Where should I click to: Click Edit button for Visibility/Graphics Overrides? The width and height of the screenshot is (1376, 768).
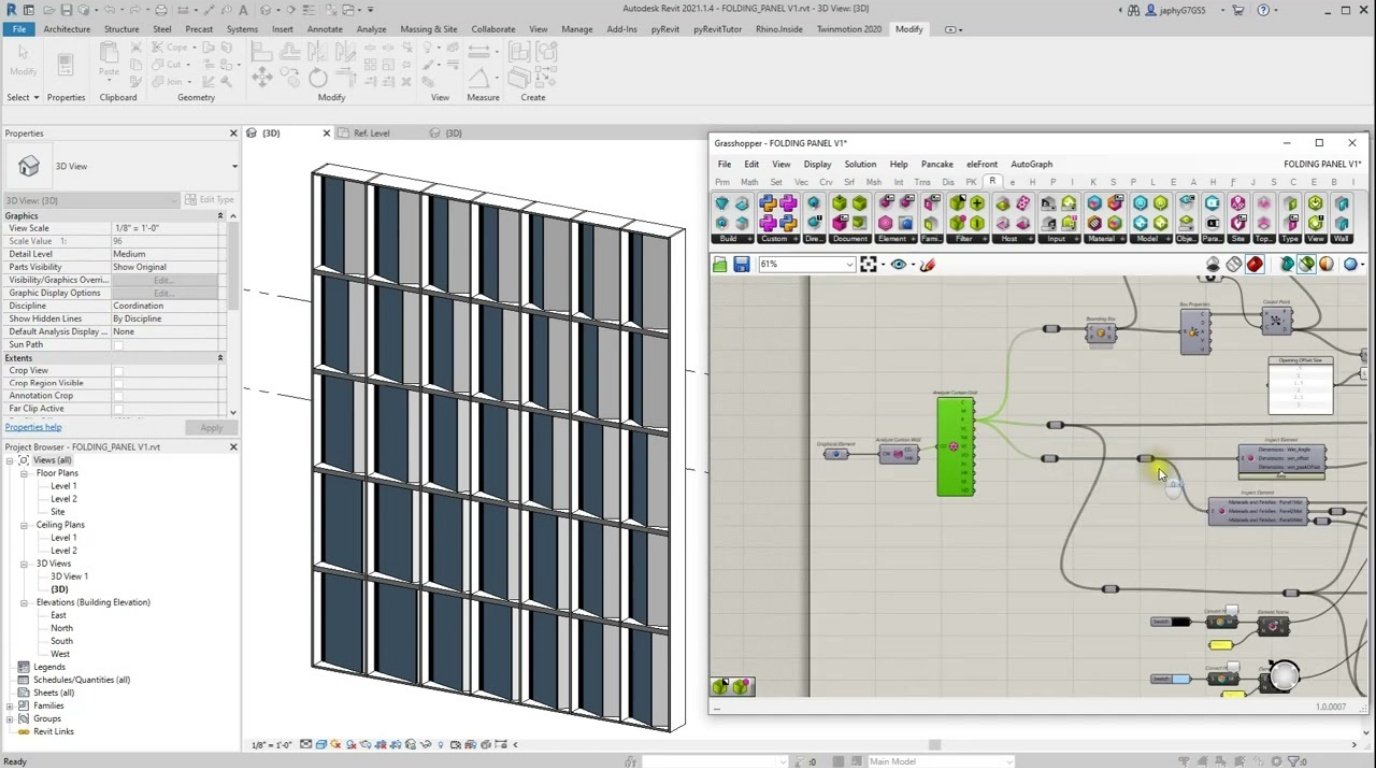click(x=164, y=280)
